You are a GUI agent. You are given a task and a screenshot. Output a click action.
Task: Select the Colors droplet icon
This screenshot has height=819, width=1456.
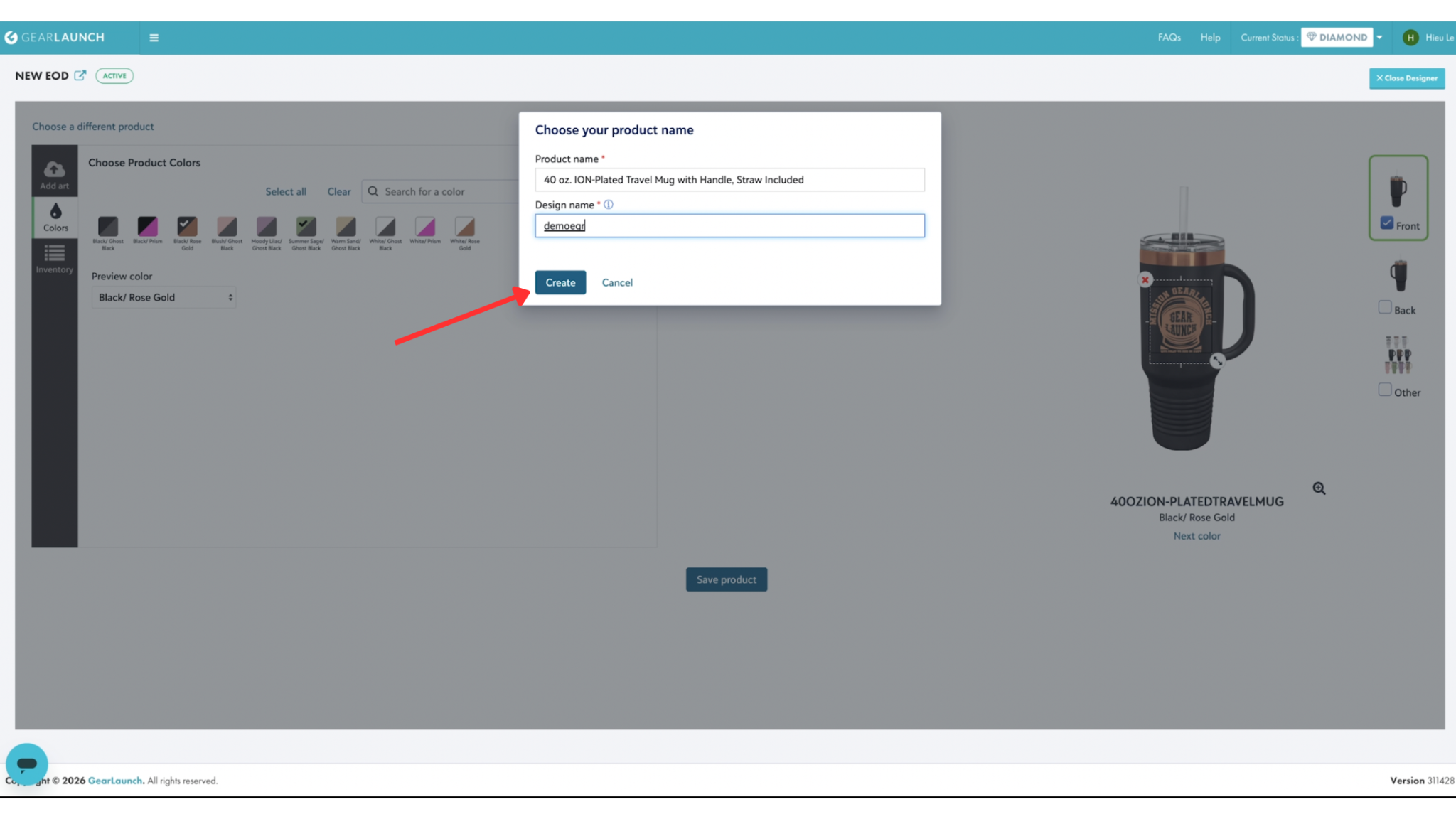click(x=55, y=211)
